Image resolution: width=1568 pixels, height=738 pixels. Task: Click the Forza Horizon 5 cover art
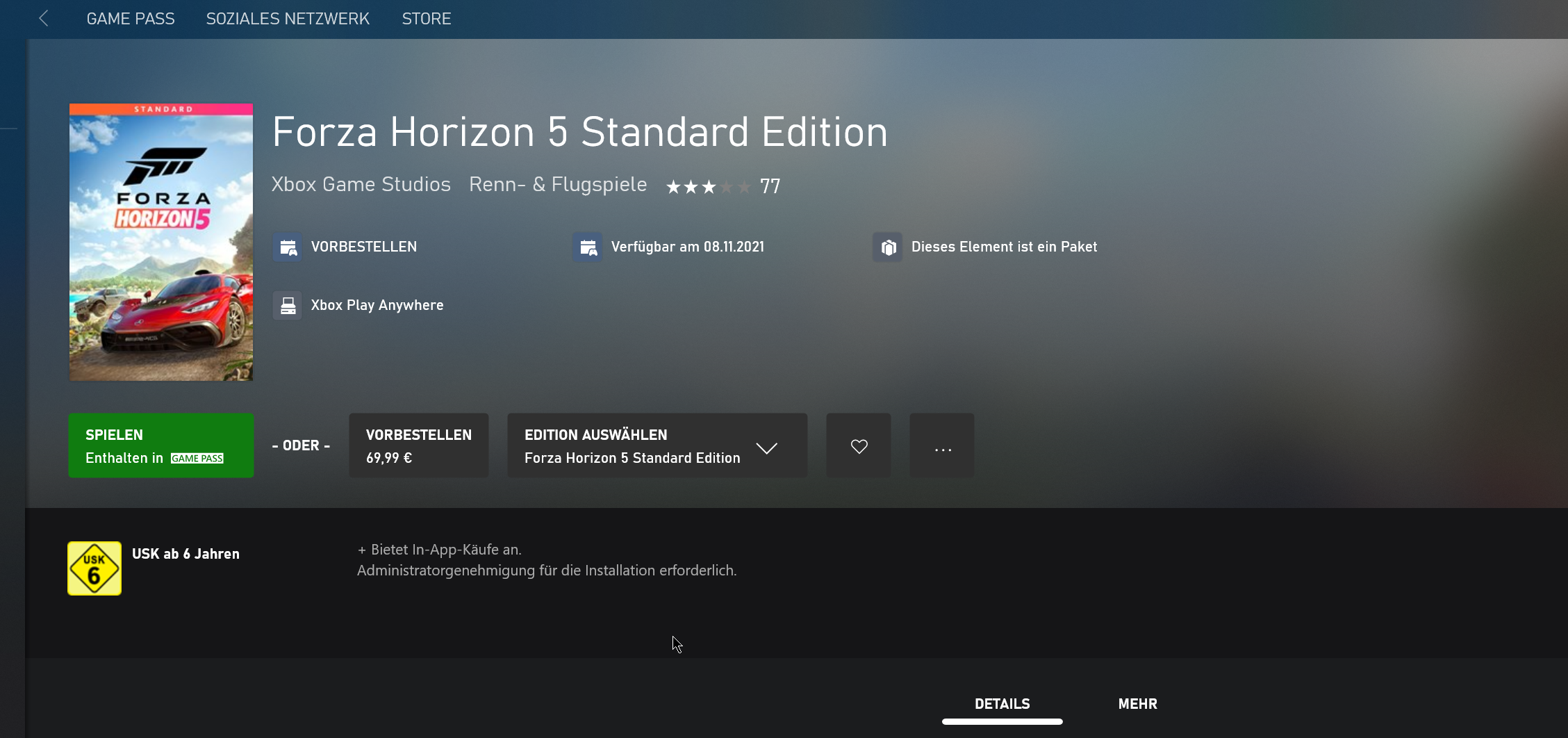pos(161,242)
